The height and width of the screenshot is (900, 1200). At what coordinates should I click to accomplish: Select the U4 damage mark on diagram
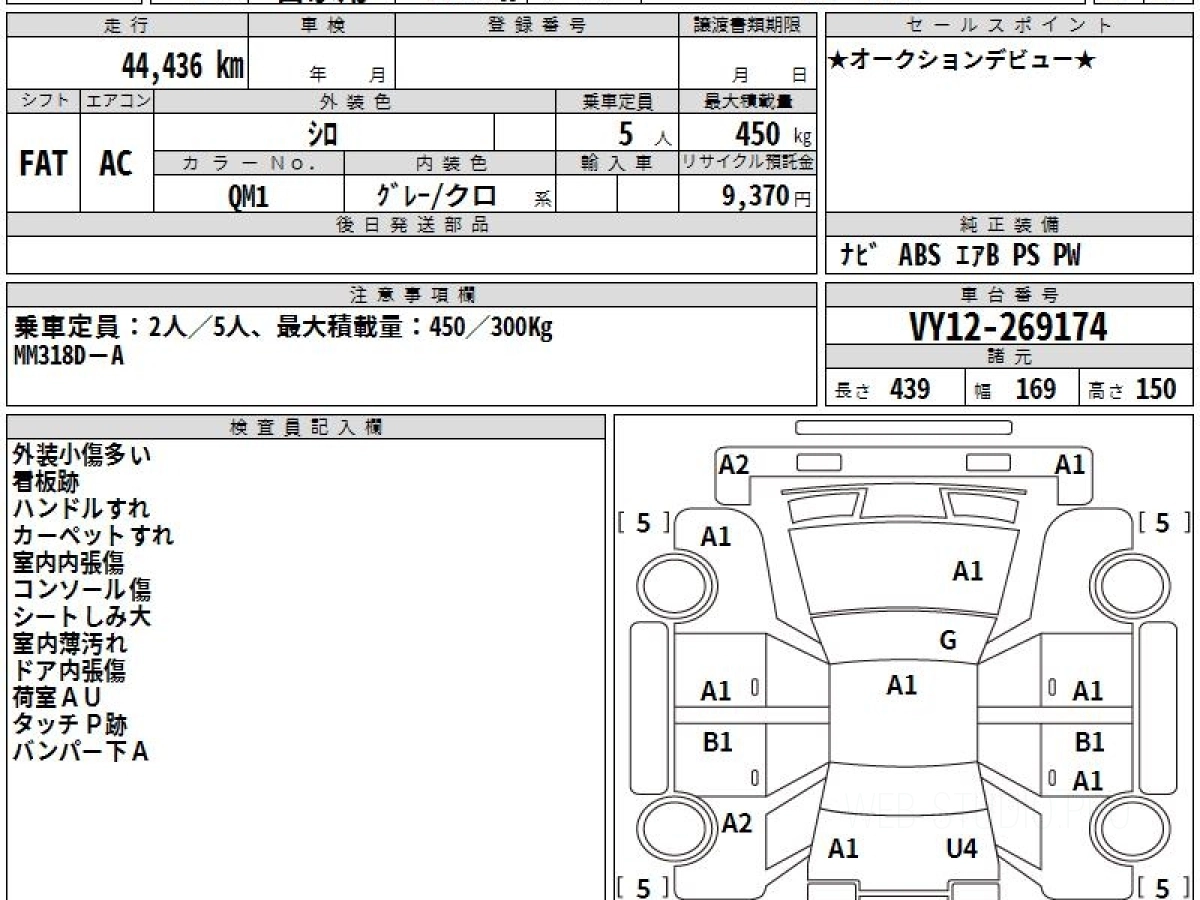[x=961, y=850]
